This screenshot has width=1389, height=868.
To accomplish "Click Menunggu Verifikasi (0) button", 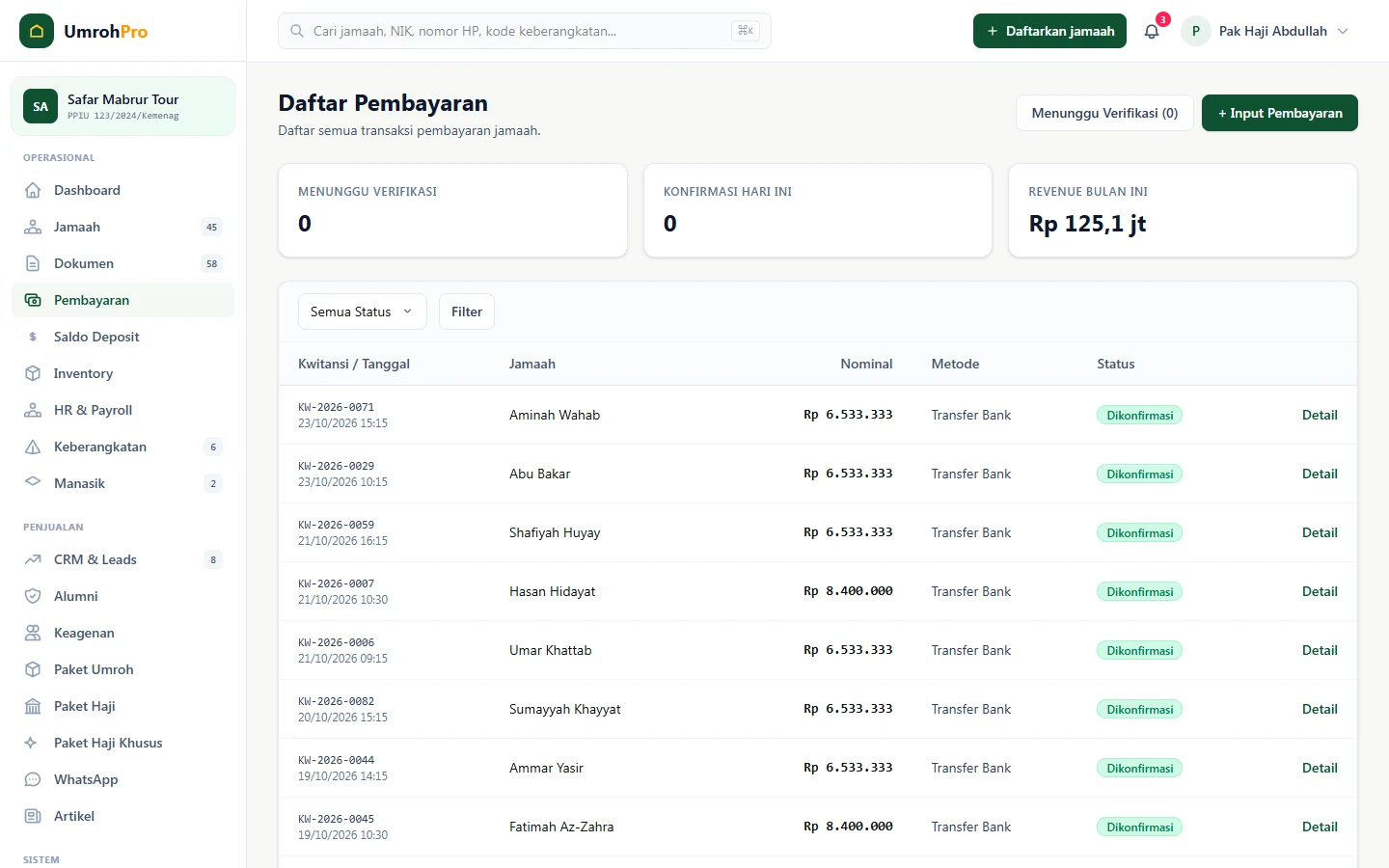I will (1104, 113).
